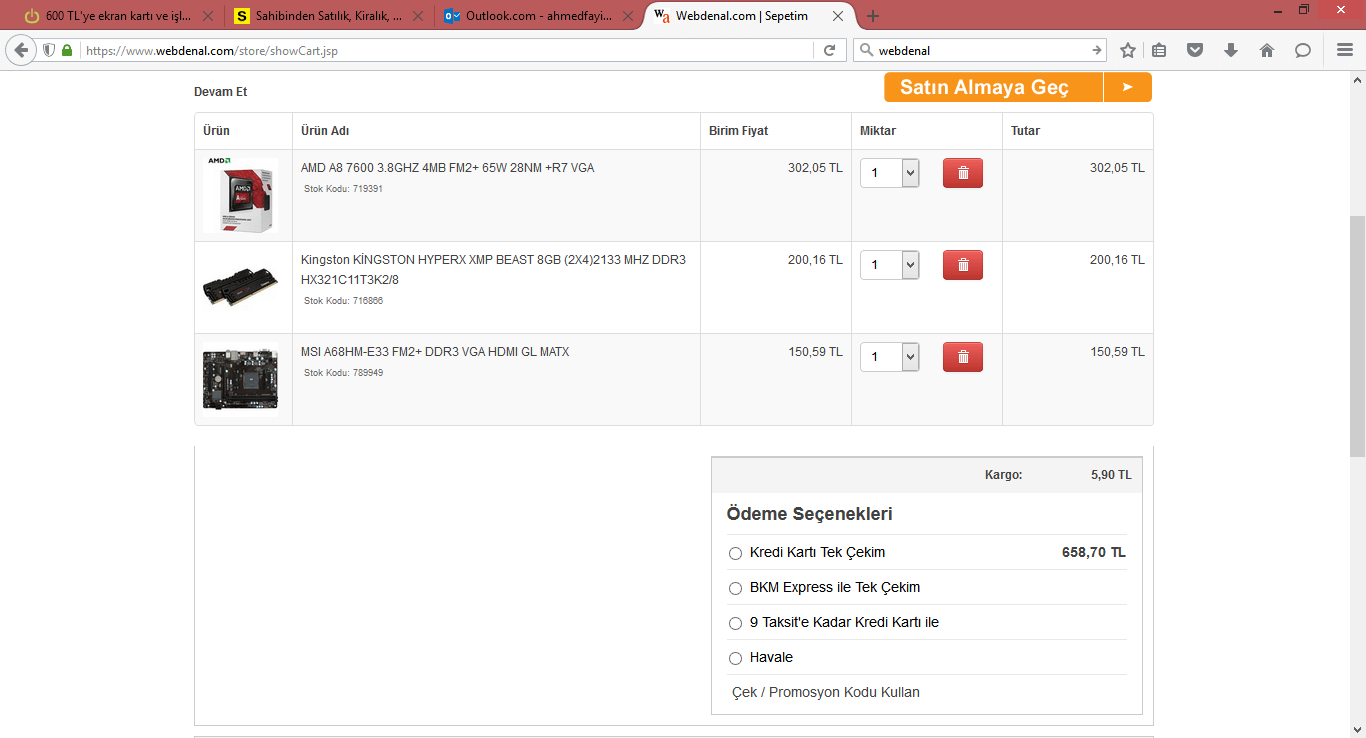Close the Outlook.com tab
1366x738 pixels.
[628, 16]
